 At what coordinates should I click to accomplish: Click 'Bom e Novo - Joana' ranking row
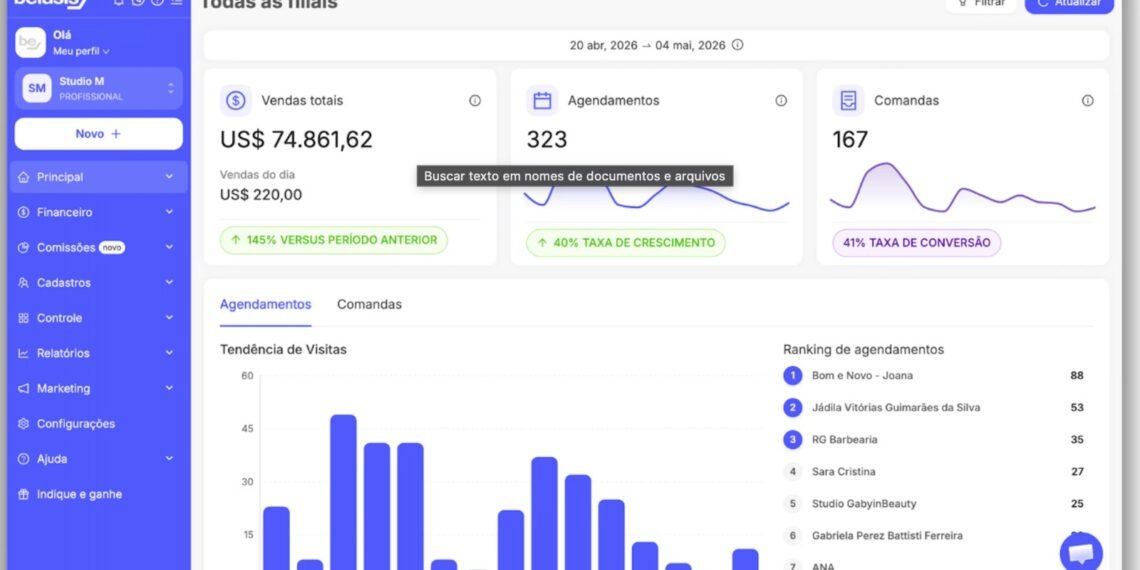click(x=933, y=376)
